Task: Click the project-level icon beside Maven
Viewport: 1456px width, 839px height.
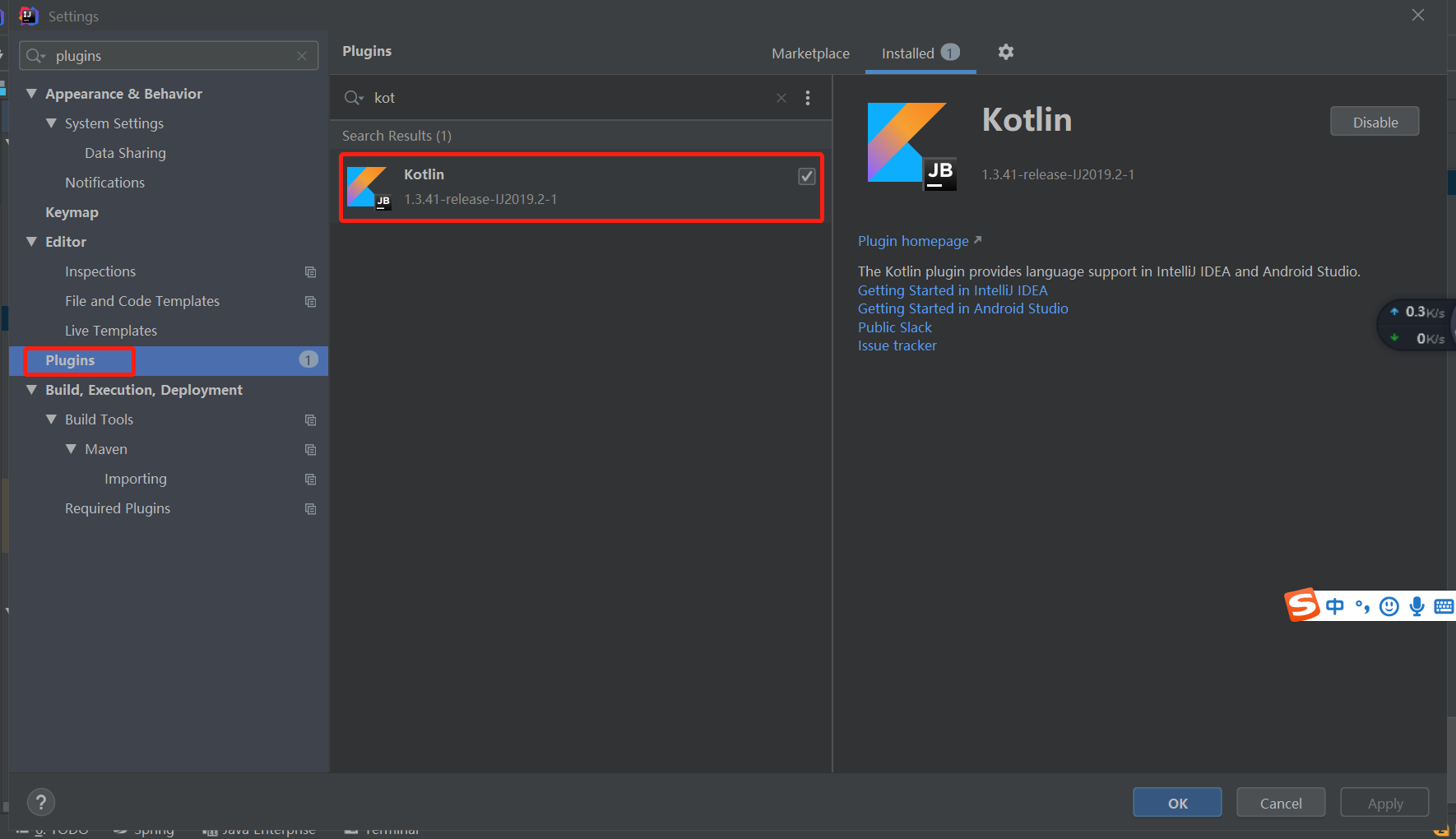Action: (310, 449)
